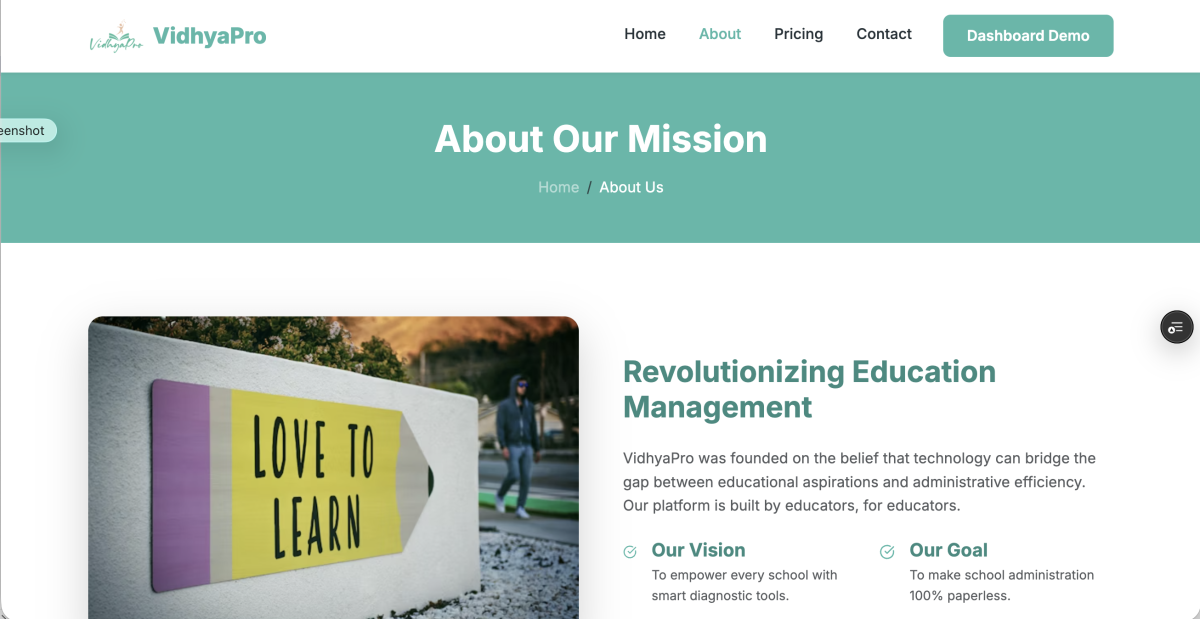The width and height of the screenshot is (1200, 619).
Task: Click the Our Goal heading
Action: (x=948, y=550)
